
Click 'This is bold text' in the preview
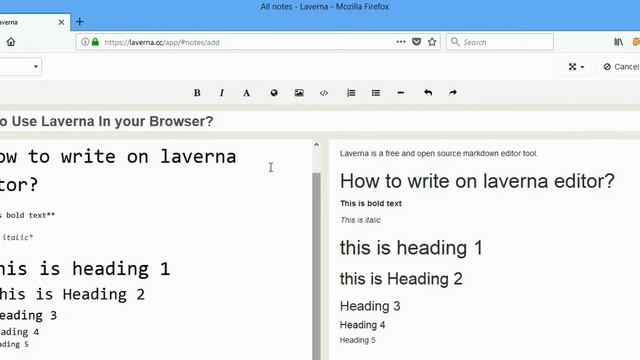[371, 203]
